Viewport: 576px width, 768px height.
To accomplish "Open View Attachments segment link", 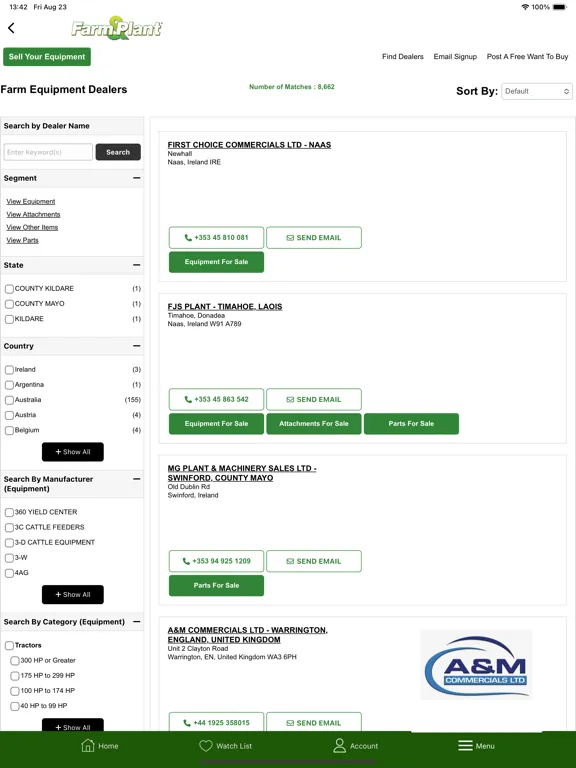I will (x=33, y=215).
